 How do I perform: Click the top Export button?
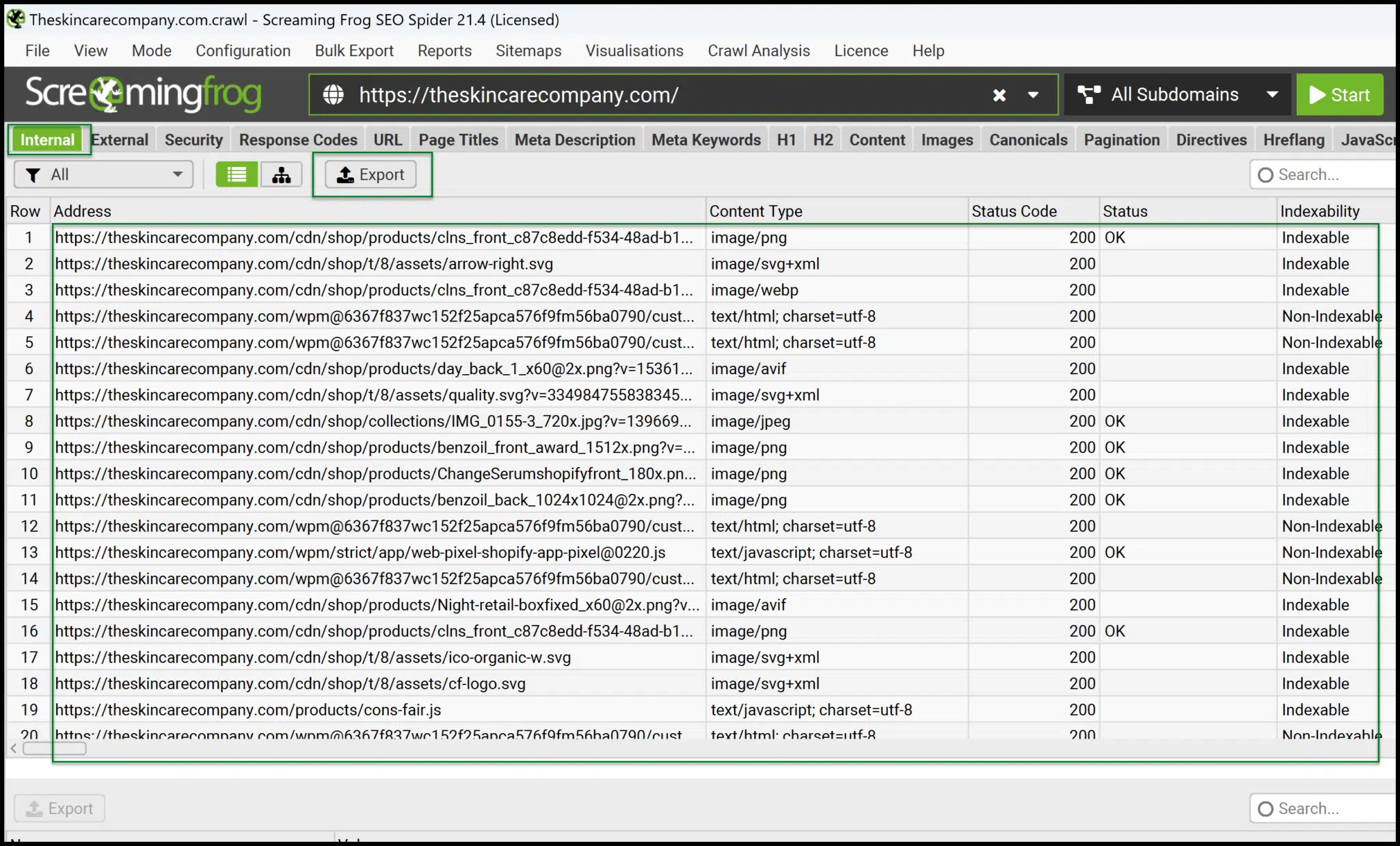[x=371, y=175]
